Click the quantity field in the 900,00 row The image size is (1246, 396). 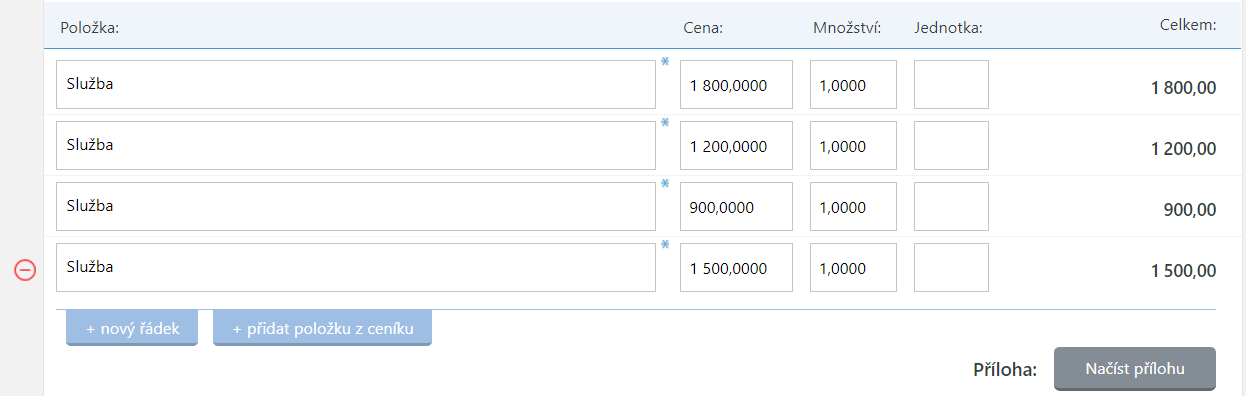(853, 207)
